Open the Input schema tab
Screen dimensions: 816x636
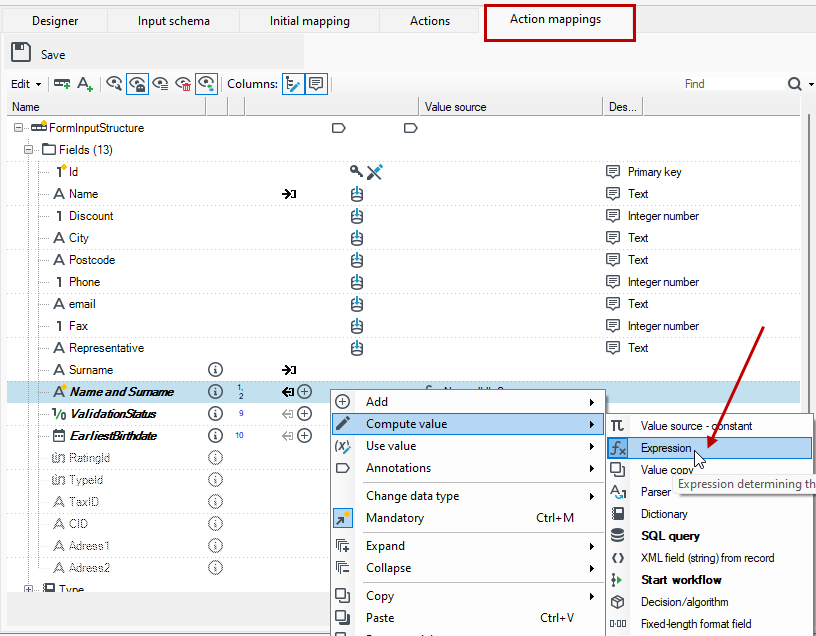[174, 21]
